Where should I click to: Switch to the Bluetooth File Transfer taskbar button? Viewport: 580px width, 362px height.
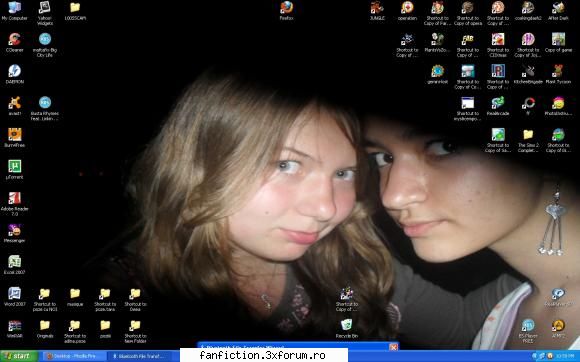(x=140, y=356)
